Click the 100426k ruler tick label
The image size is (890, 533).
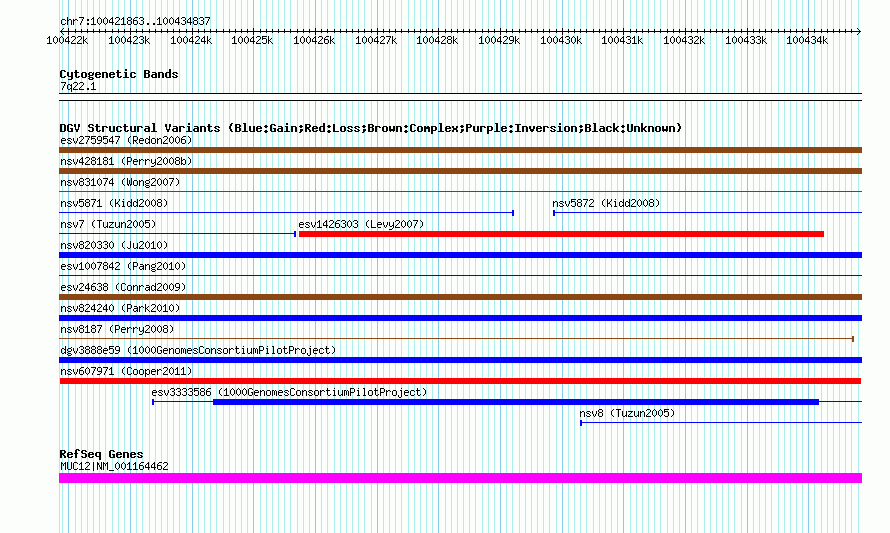point(314,40)
